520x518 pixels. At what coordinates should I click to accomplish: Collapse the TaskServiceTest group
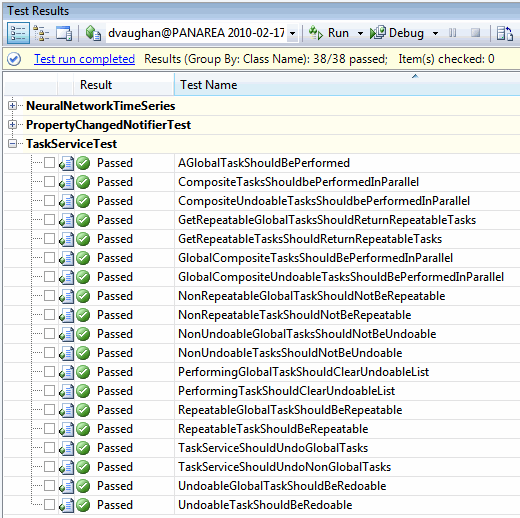coord(12,144)
